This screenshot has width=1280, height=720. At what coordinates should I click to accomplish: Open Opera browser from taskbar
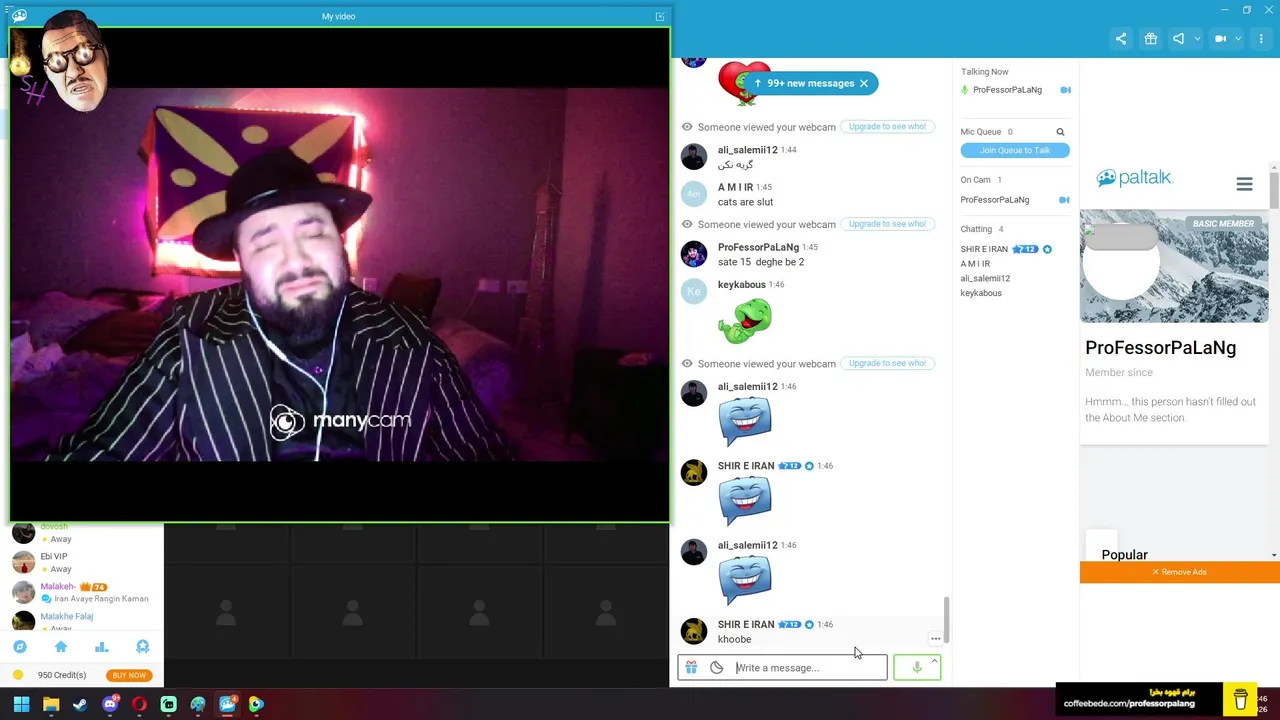[x=139, y=704]
